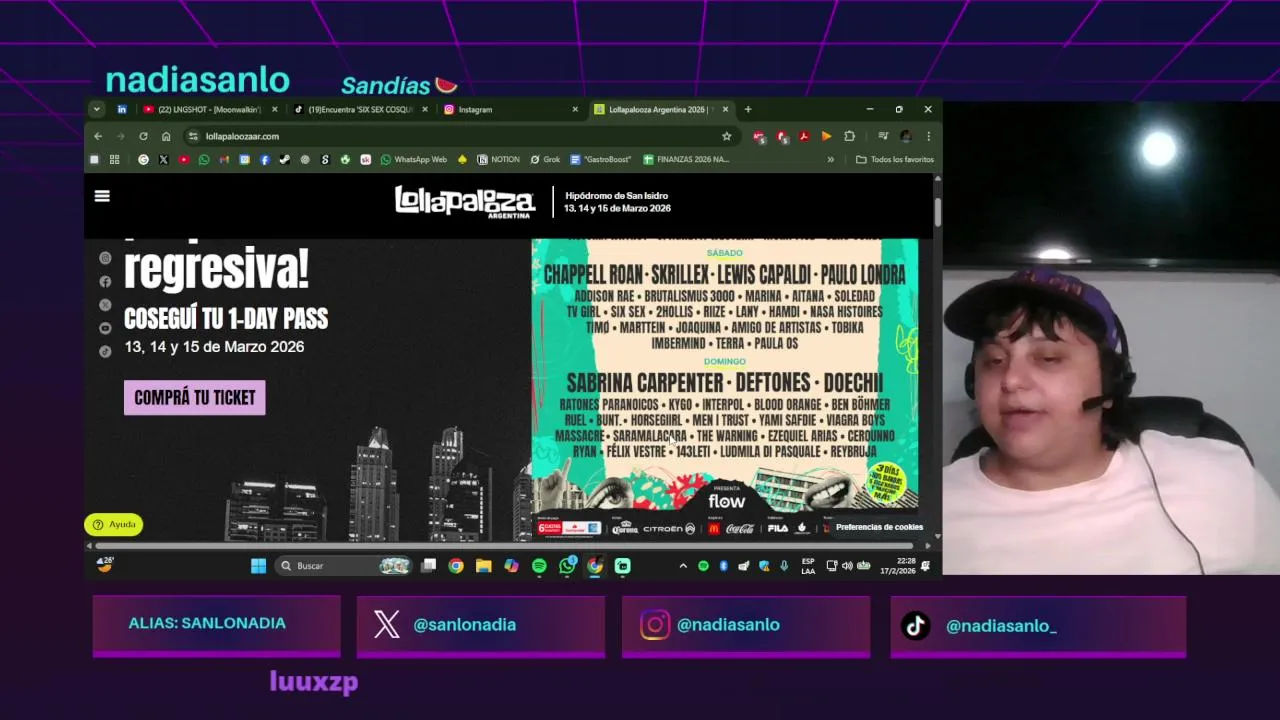
Task: Open Lollapalooza's TikTok icon in left social bar
Action: coord(105,351)
